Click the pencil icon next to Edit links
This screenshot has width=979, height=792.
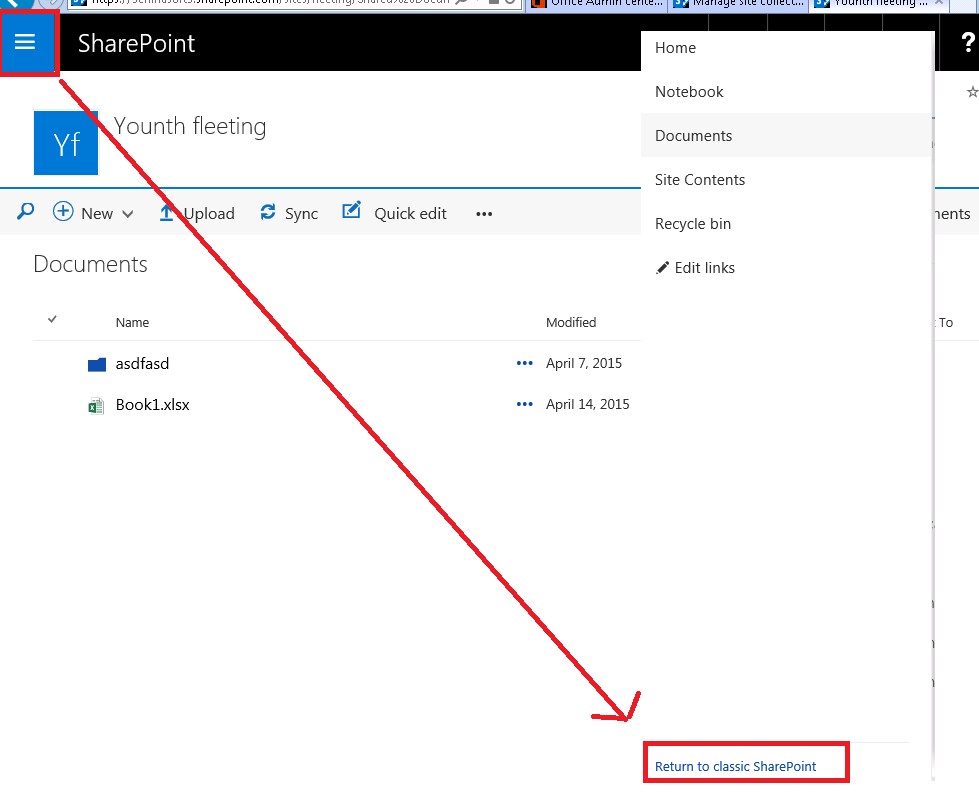661,267
